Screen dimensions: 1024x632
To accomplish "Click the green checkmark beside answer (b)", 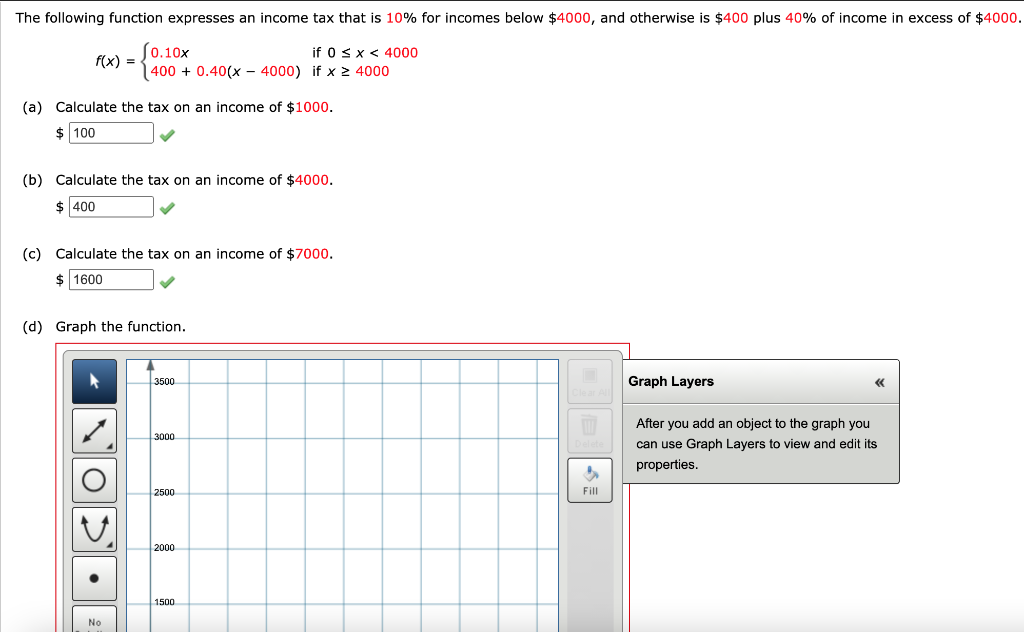I will point(167,206).
